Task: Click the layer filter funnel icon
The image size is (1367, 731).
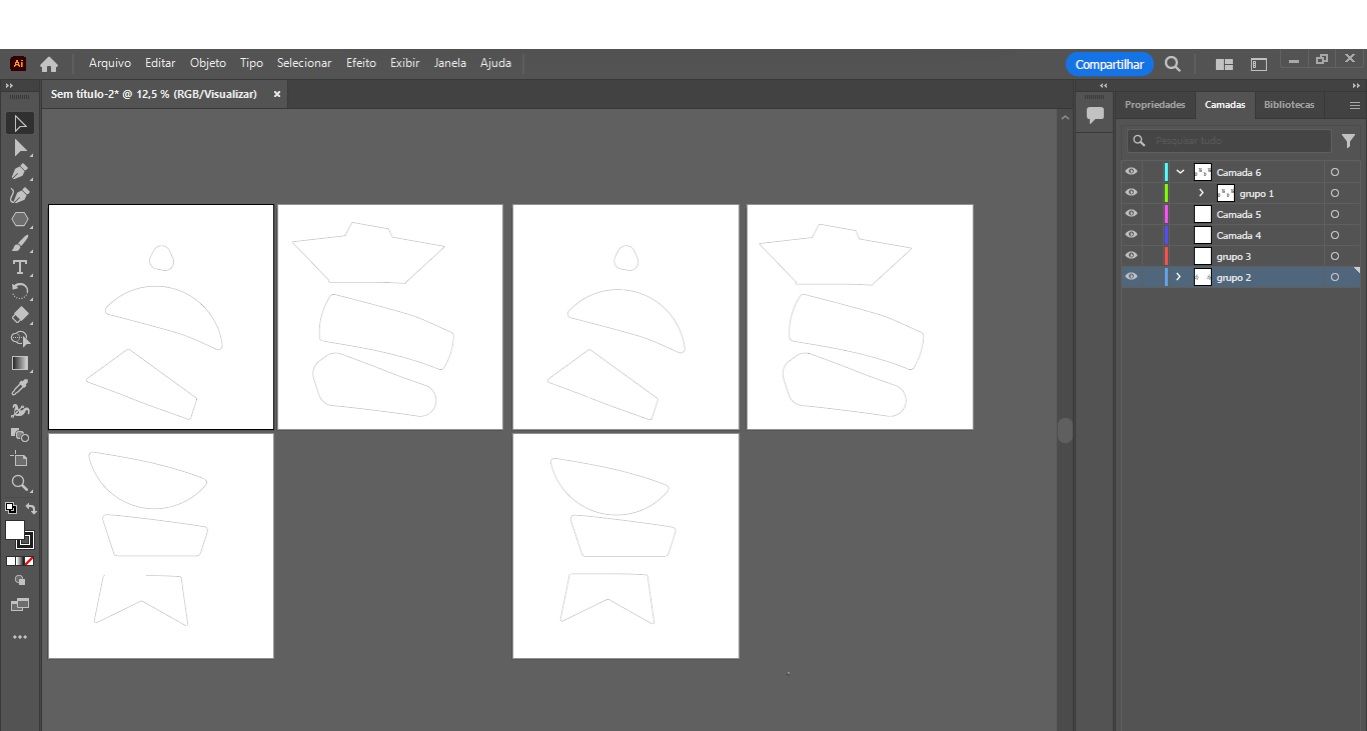Action: pos(1348,141)
